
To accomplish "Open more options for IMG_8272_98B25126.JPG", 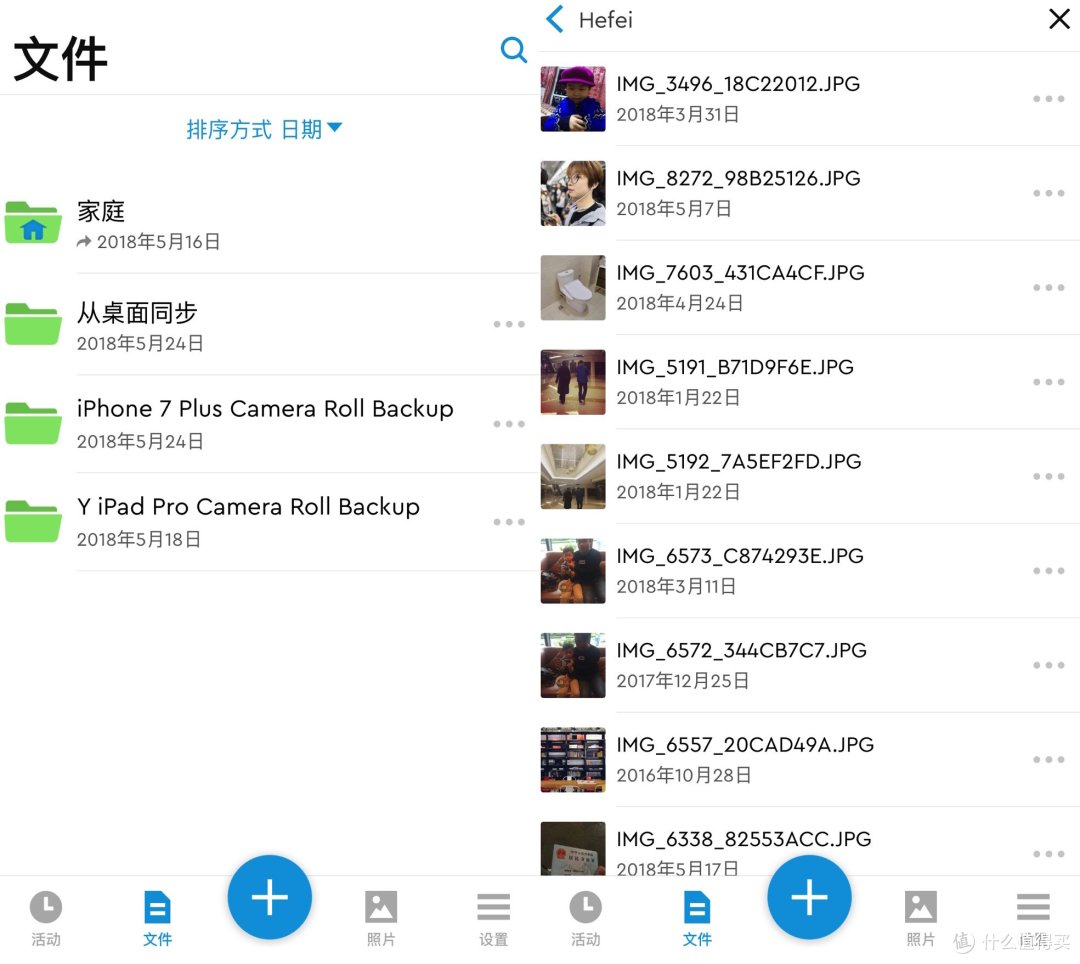I will click(x=1048, y=193).
